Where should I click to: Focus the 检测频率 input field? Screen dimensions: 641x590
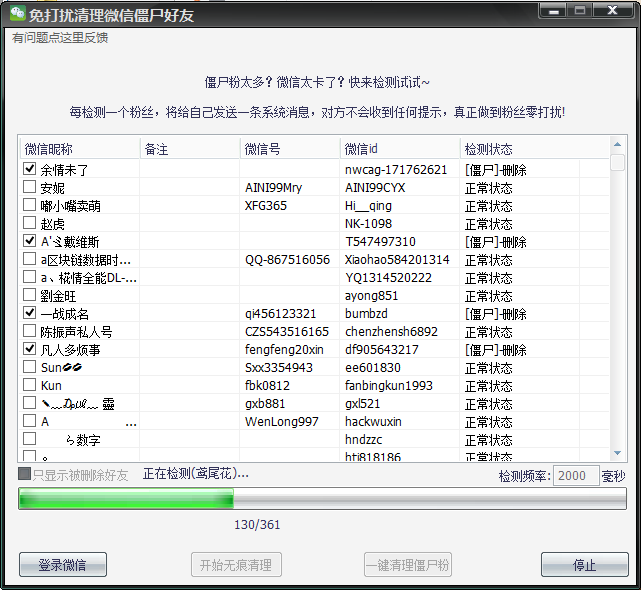coord(575,476)
